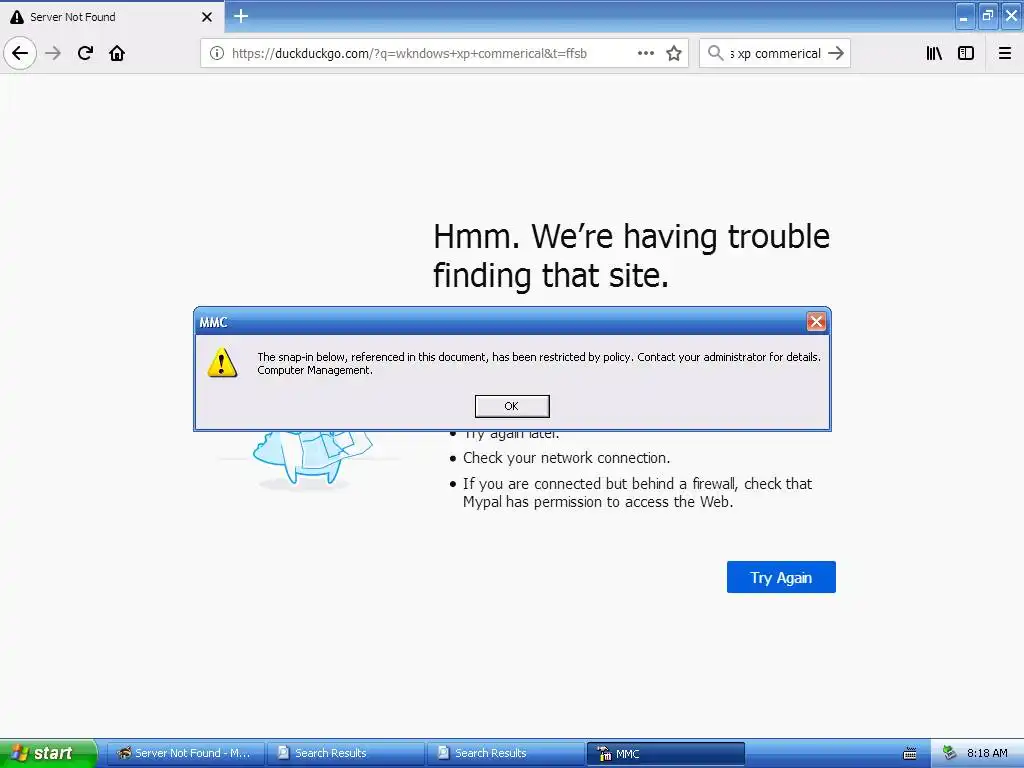Switch to second Search Results taskbar item
The image size is (1024, 768).
click(507, 754)
